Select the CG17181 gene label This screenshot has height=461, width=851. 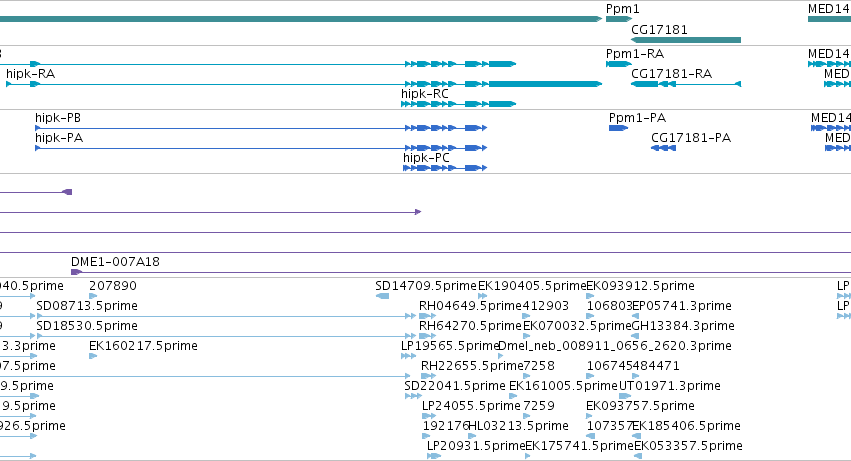tap(659, 29)
